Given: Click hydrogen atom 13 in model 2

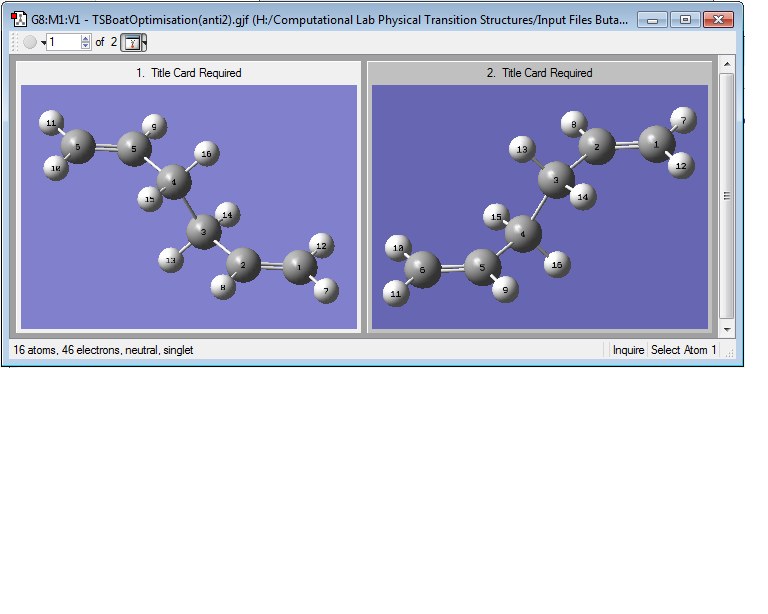Looking at the screenshot, I should (522, 149).
